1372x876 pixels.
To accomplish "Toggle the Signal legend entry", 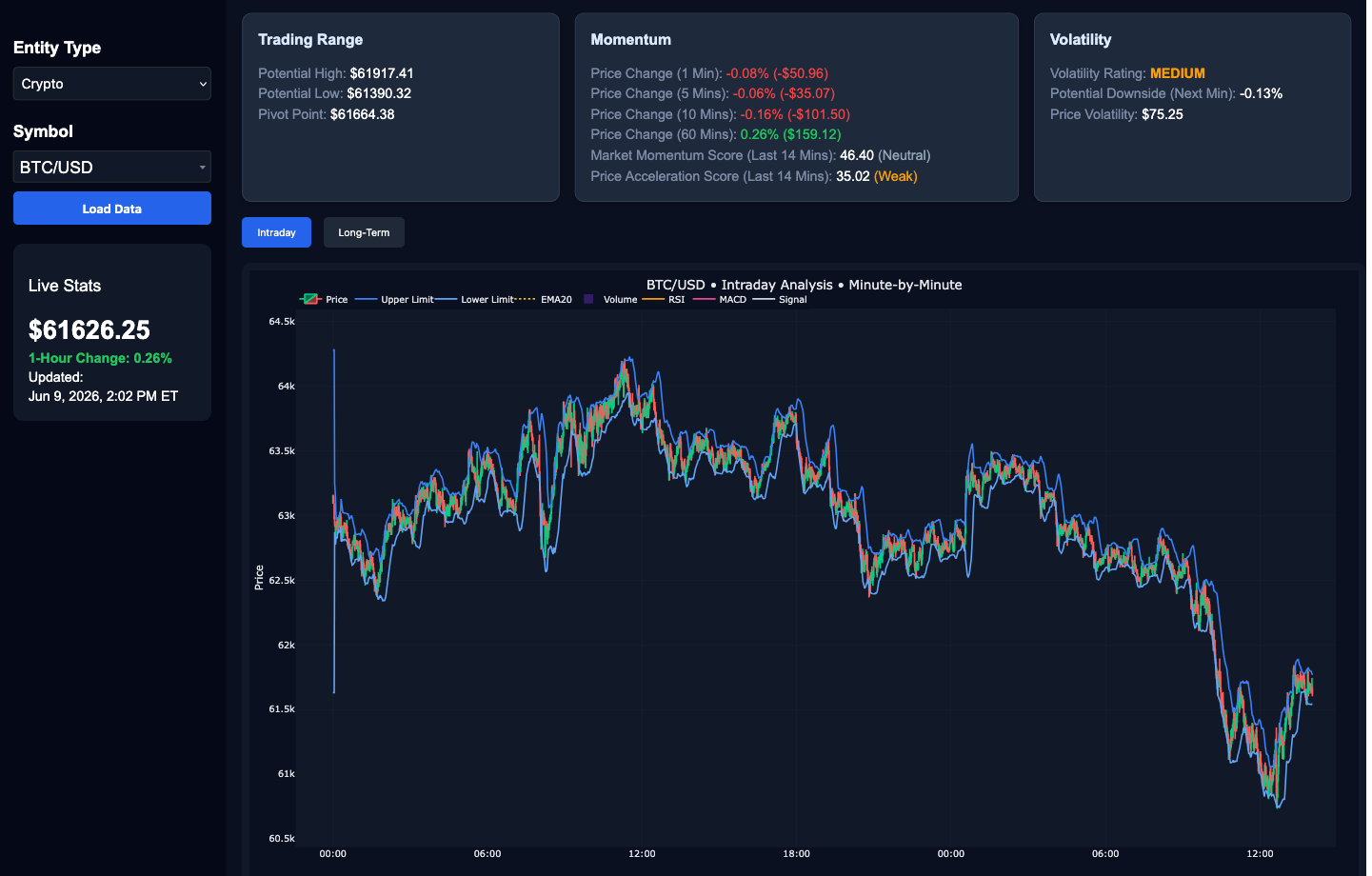I will [781, 299].
